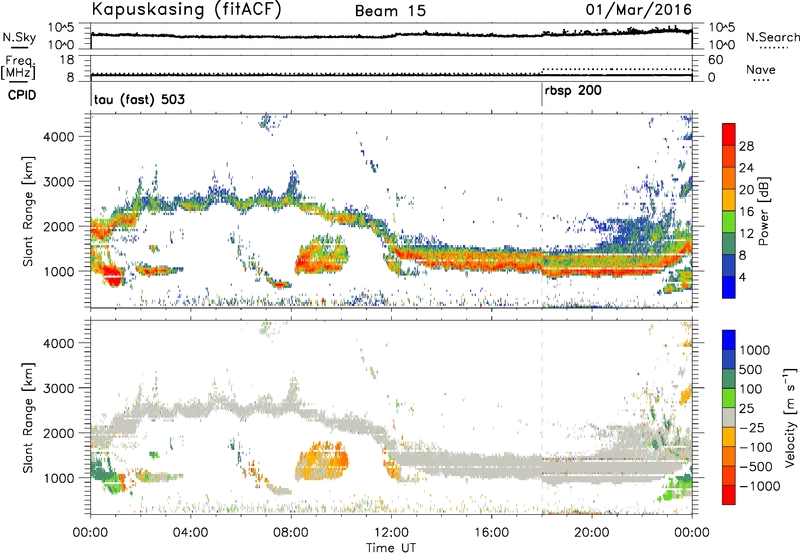This screenshot has height=554, width=800.
Task: Click the '16:00' time axis label
Action: pyautogui.click(x=491, y=533)
